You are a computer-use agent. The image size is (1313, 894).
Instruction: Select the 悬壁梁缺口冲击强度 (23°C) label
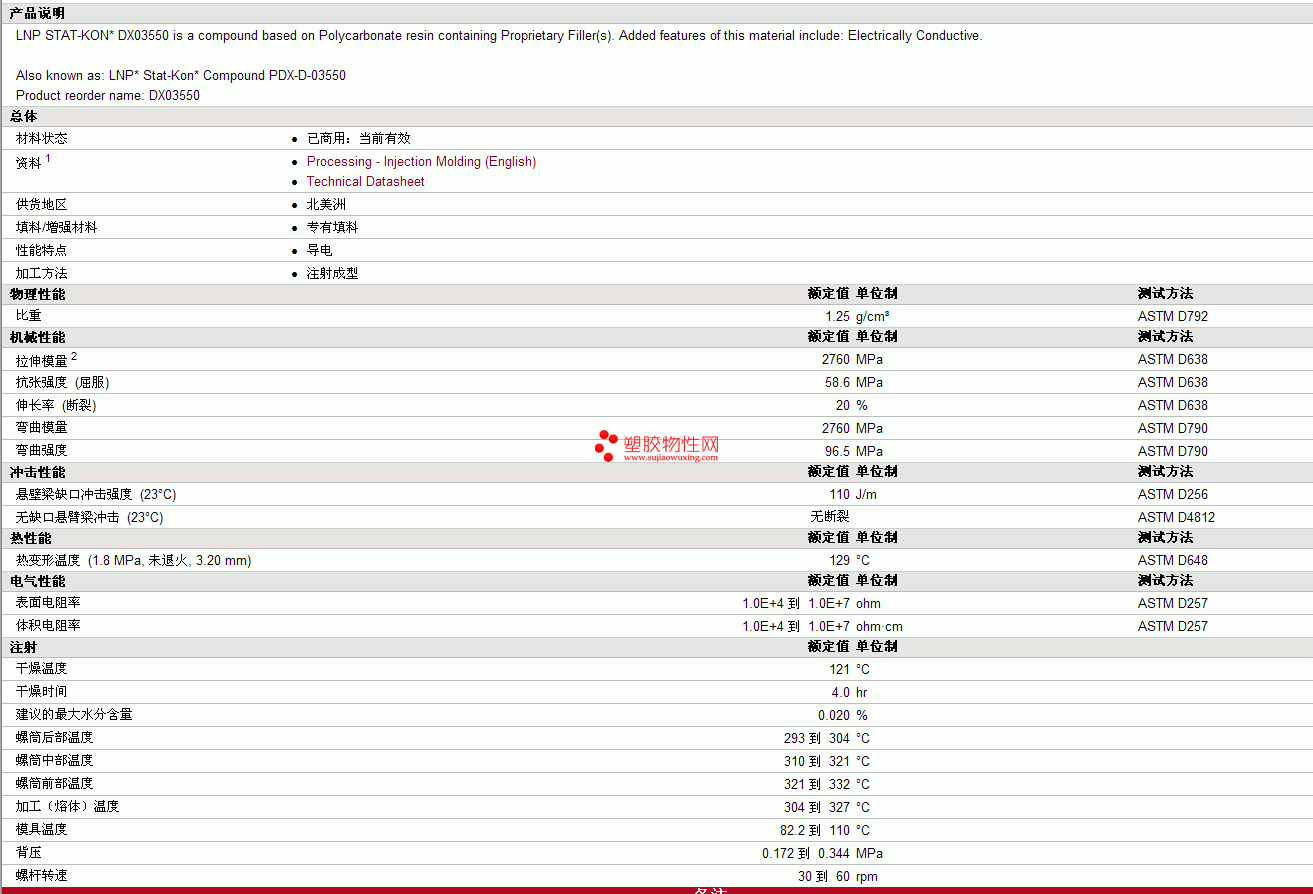pos(96,494)
